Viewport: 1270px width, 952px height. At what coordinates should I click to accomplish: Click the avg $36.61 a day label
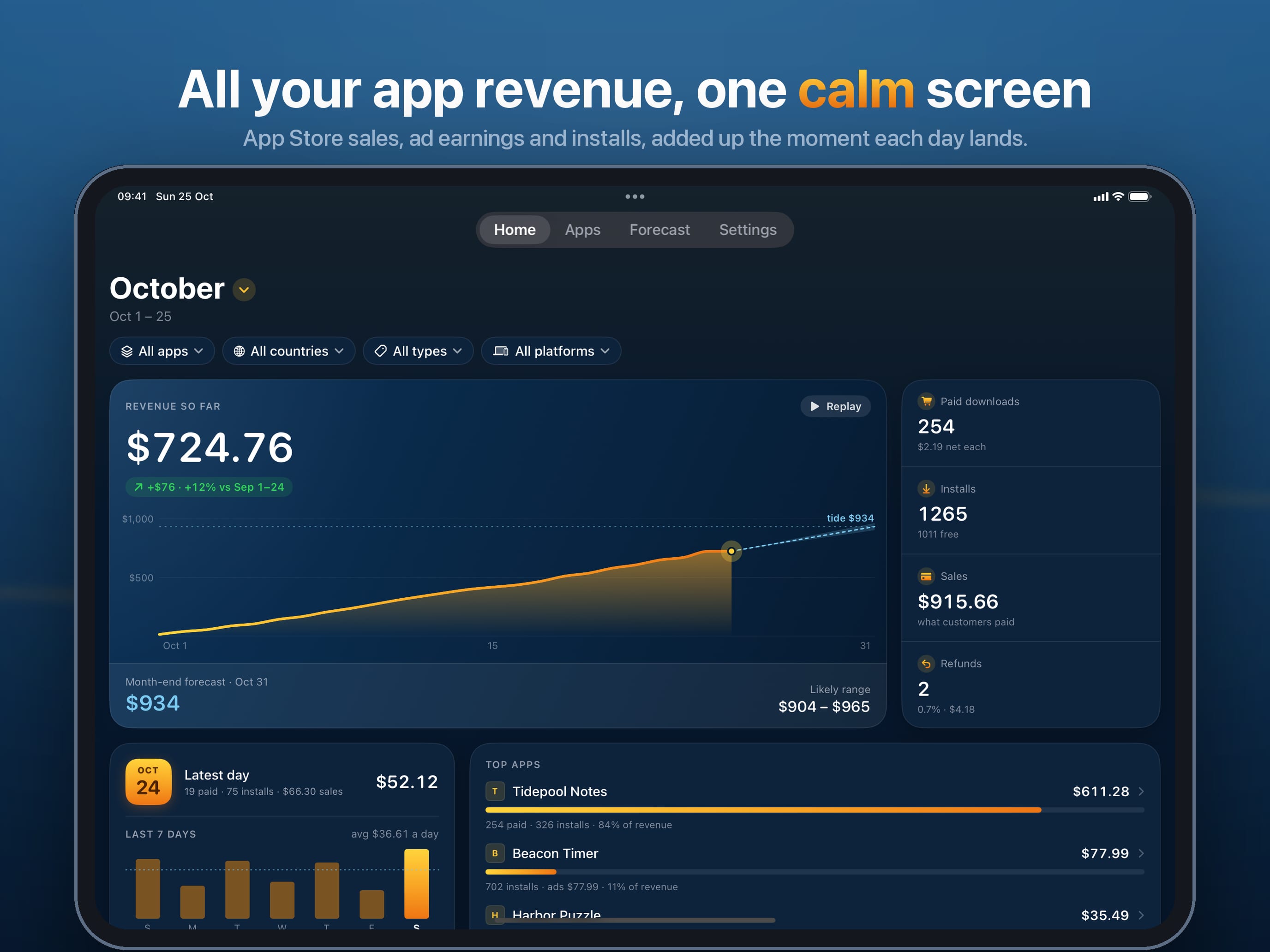pos(395,834)
